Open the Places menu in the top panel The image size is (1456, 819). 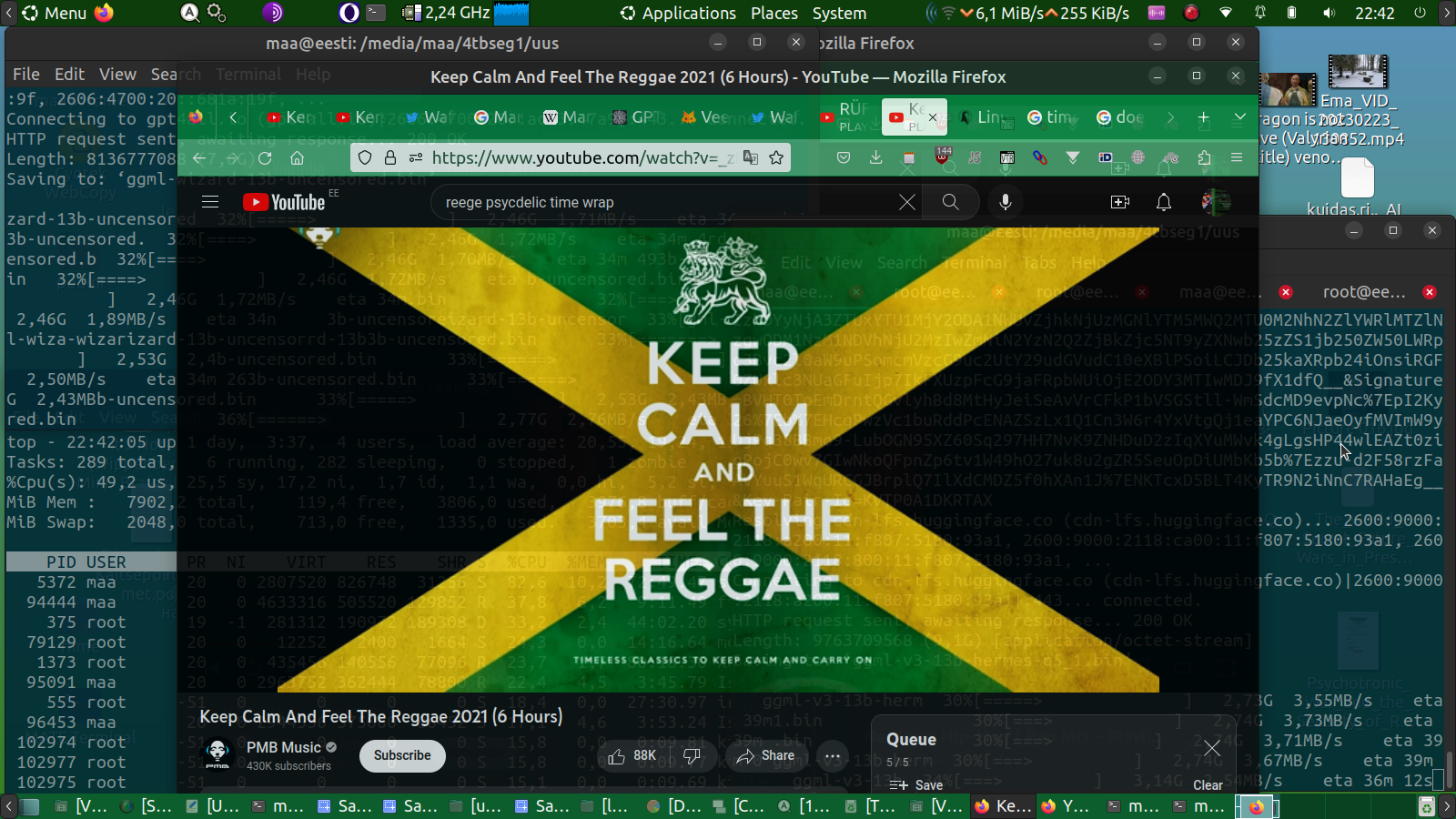pyautogui.click(x=774, y=13)
